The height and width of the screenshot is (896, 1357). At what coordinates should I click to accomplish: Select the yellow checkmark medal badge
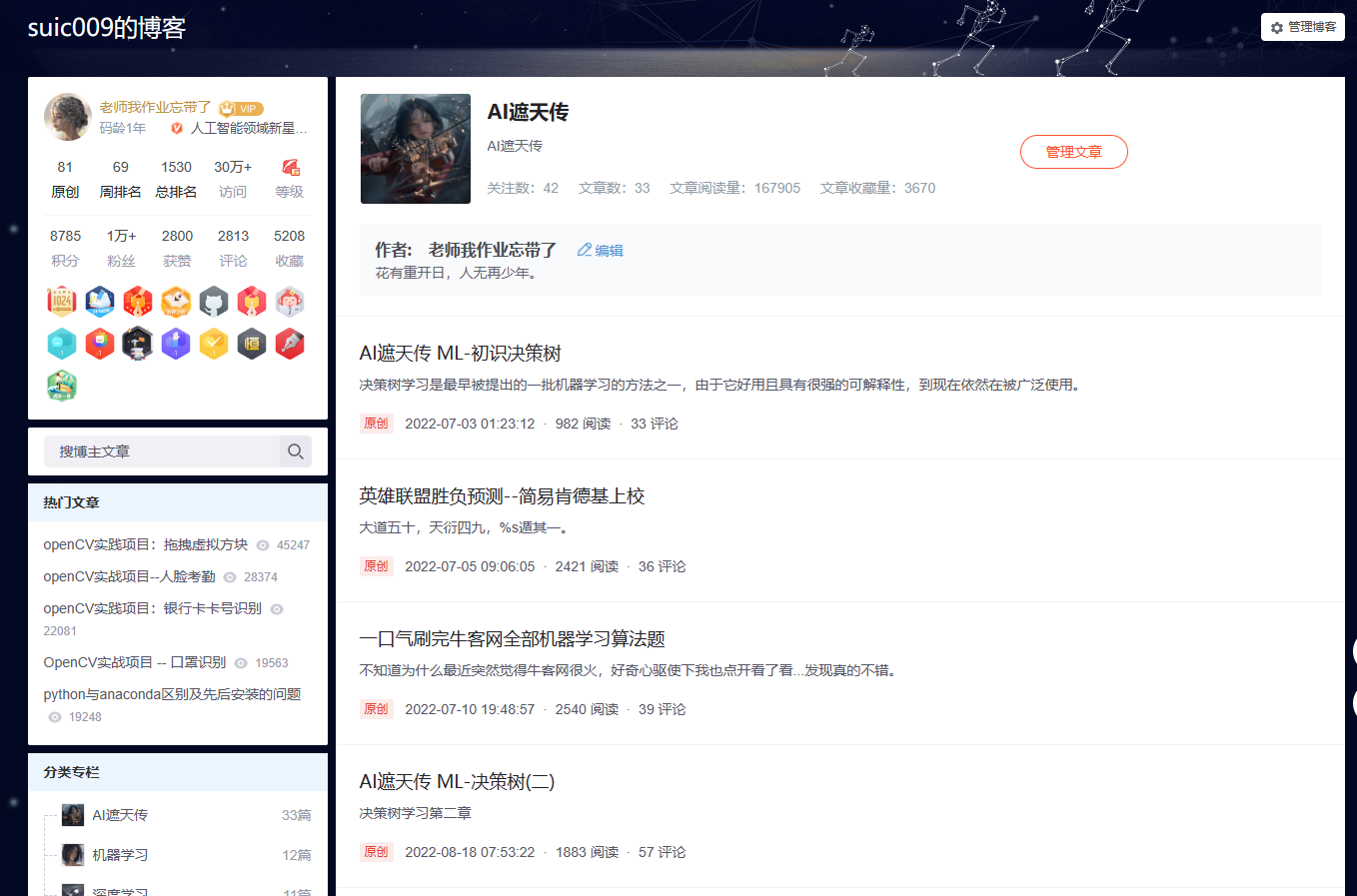[214, 343]
